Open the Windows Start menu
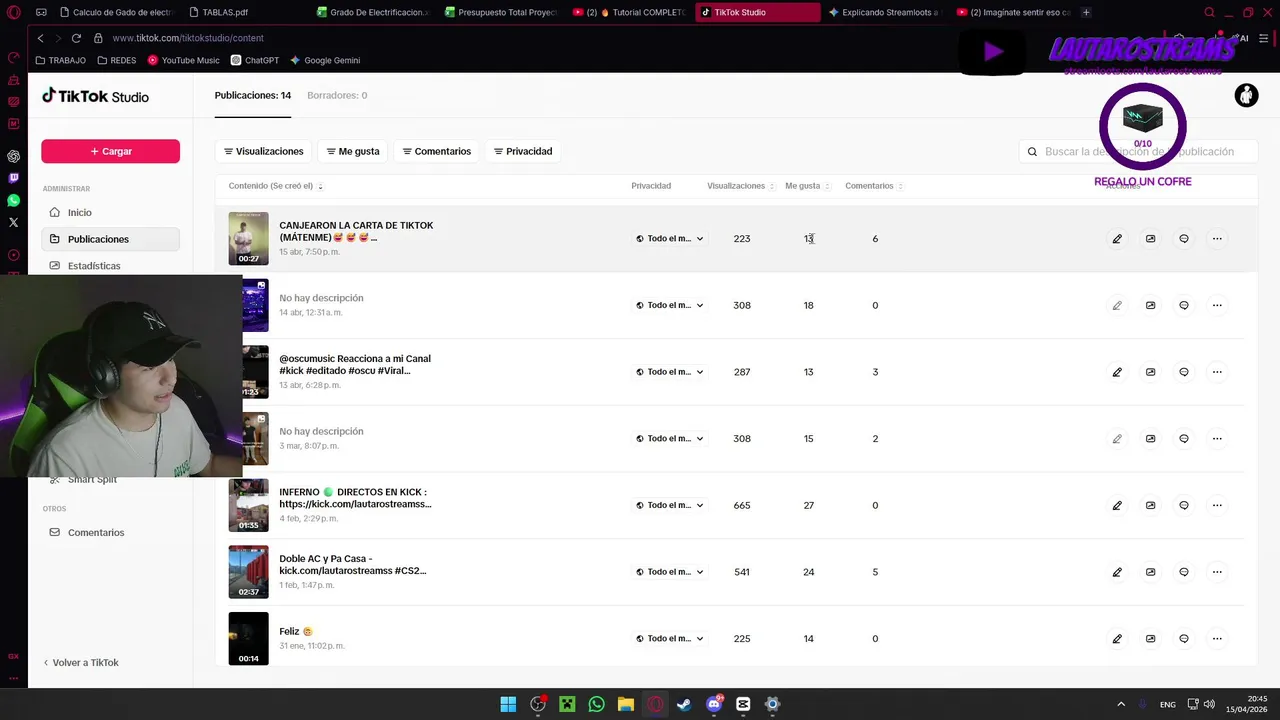Image resolution: width=1280 pixels, height=720 pixels. (x=508, y=704)
